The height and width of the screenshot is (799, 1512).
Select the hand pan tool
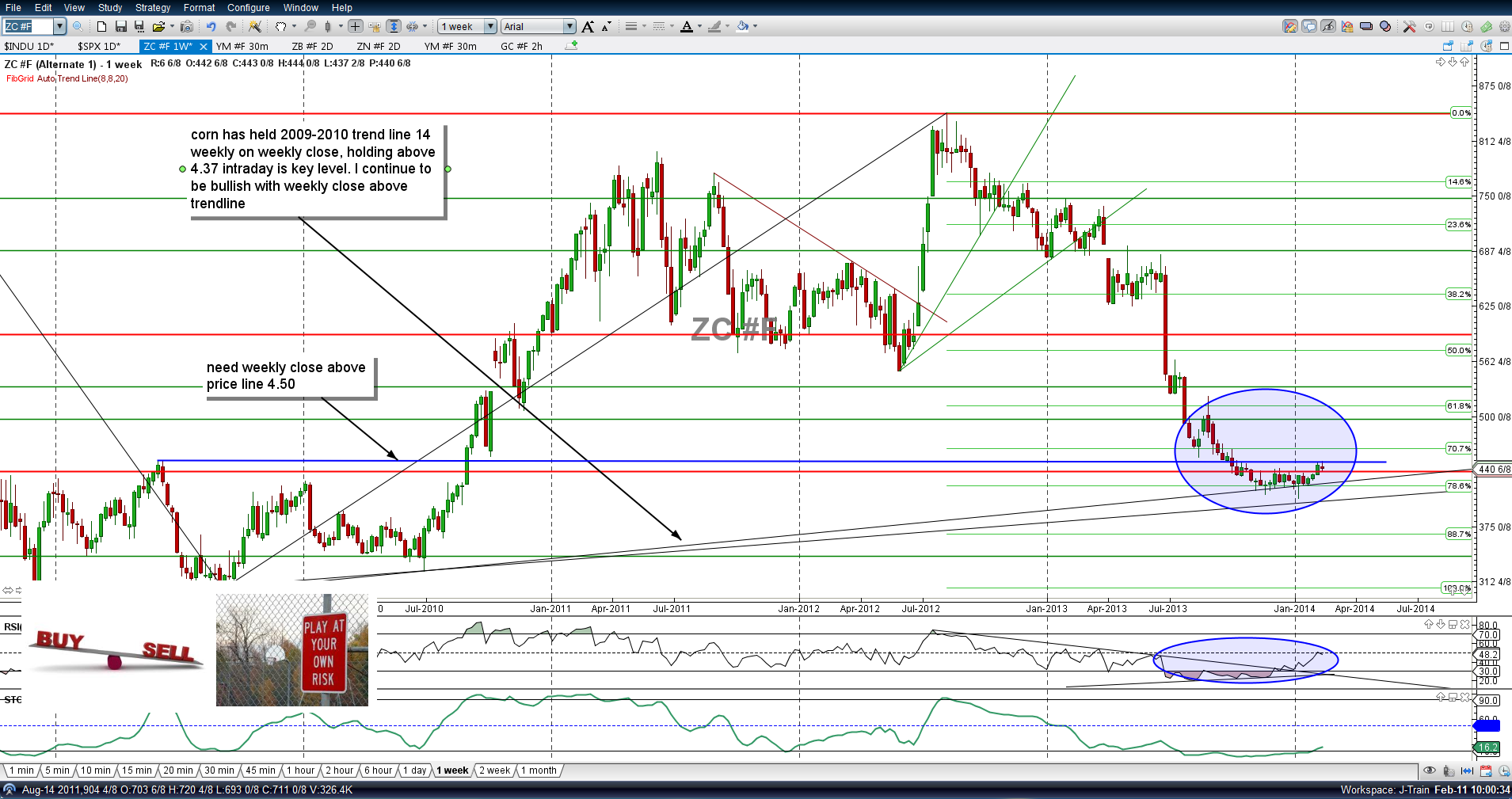[x=280, y=26]
